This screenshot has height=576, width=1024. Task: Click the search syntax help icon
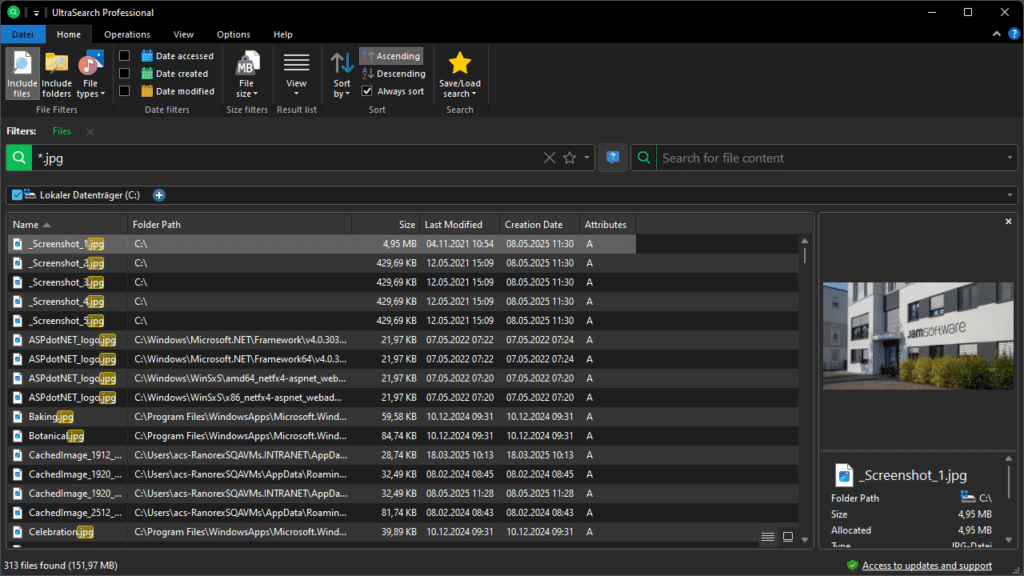613,158
